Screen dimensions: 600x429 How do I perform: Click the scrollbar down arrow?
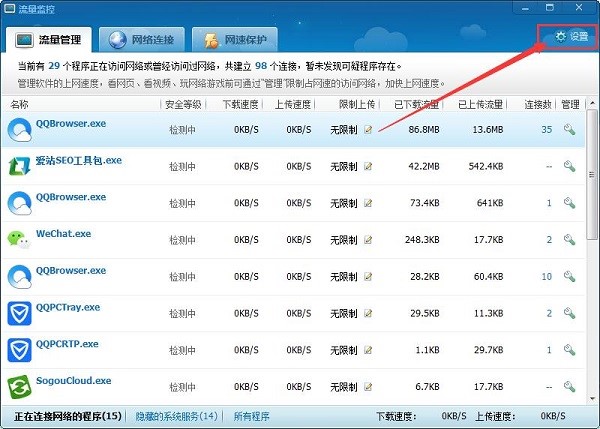[x=592, y=399]
